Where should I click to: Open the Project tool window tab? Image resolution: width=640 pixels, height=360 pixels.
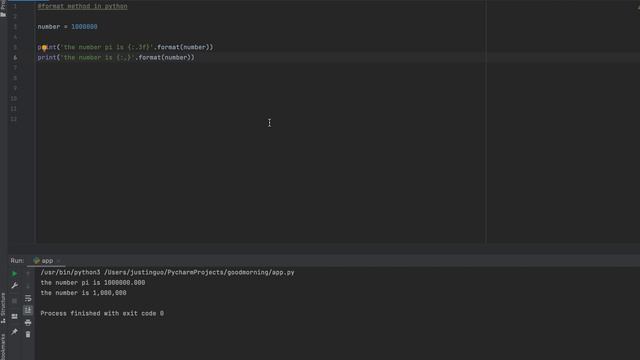[3, 8]
